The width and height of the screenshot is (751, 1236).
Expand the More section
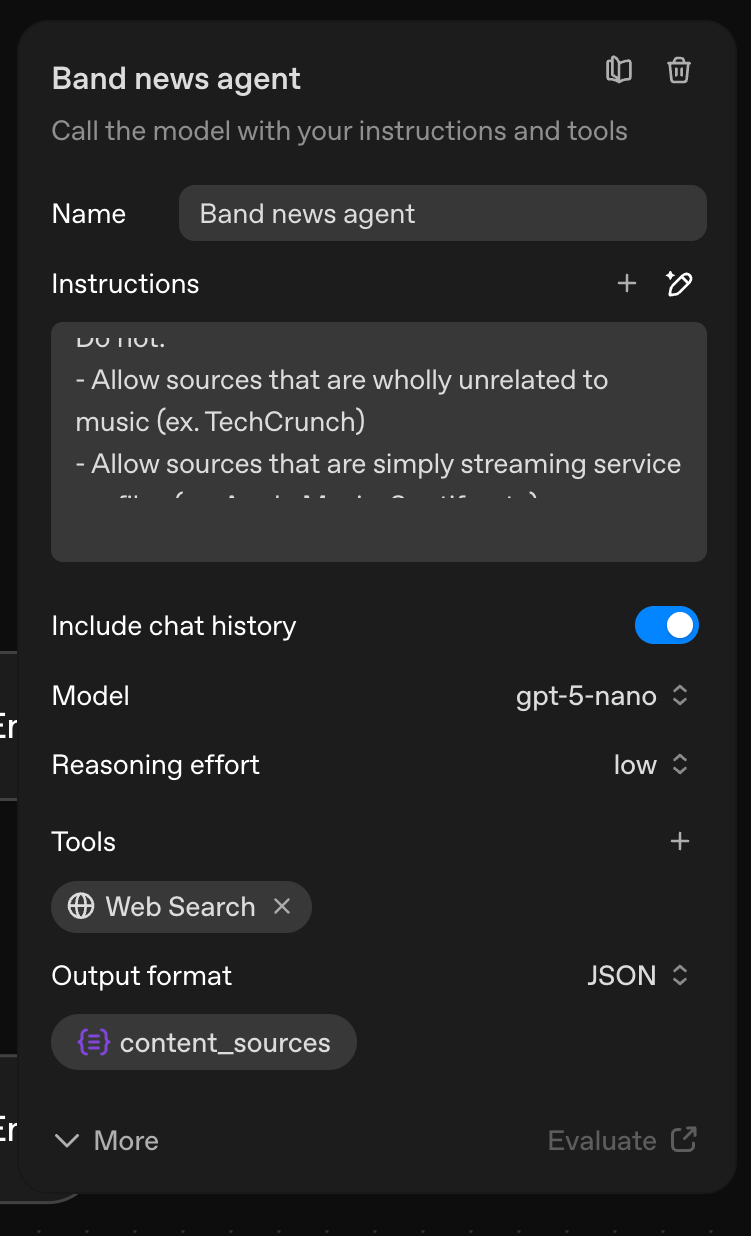(104, 1140)
